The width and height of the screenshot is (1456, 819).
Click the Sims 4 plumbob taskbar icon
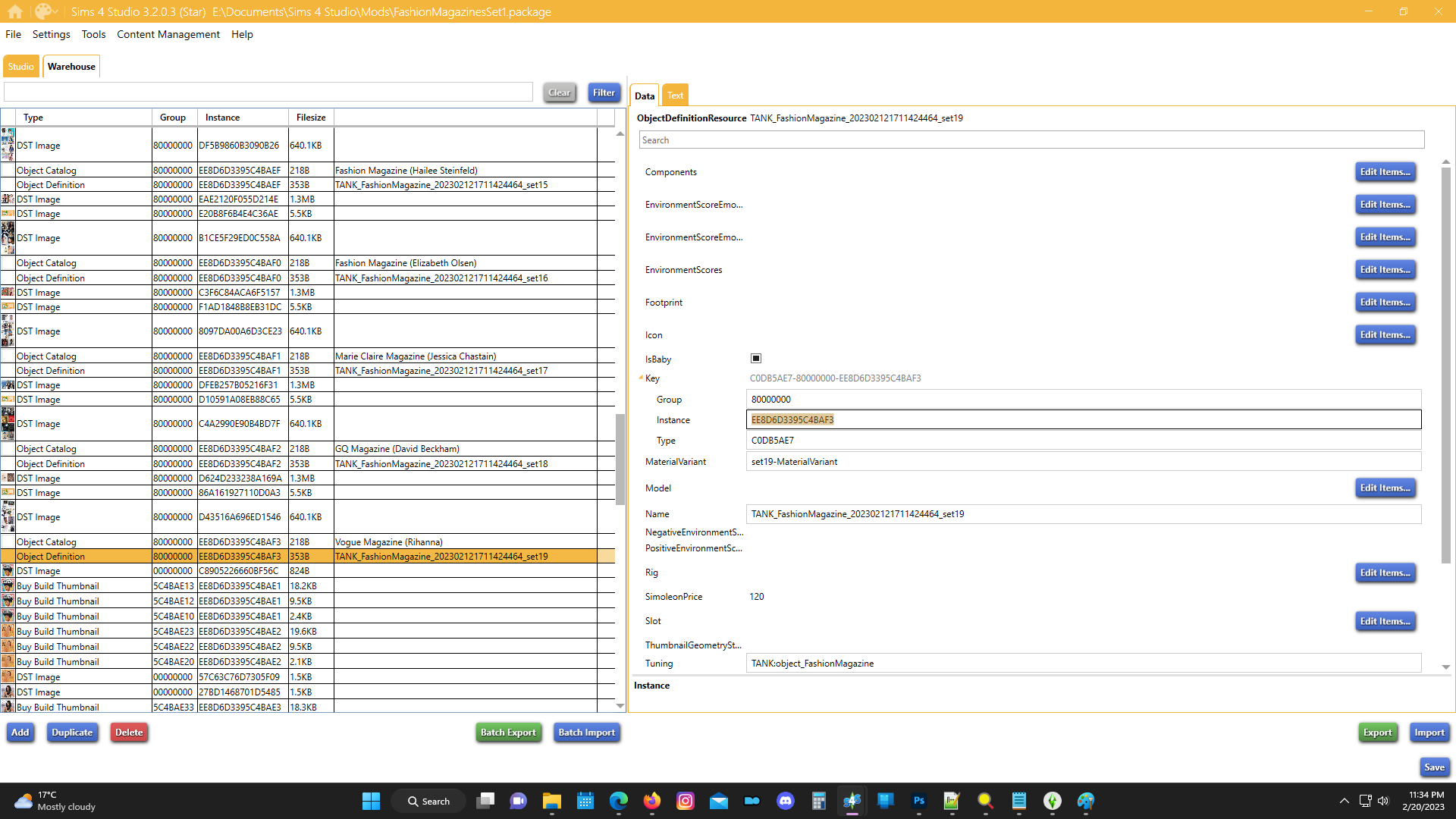(1052, 801)
